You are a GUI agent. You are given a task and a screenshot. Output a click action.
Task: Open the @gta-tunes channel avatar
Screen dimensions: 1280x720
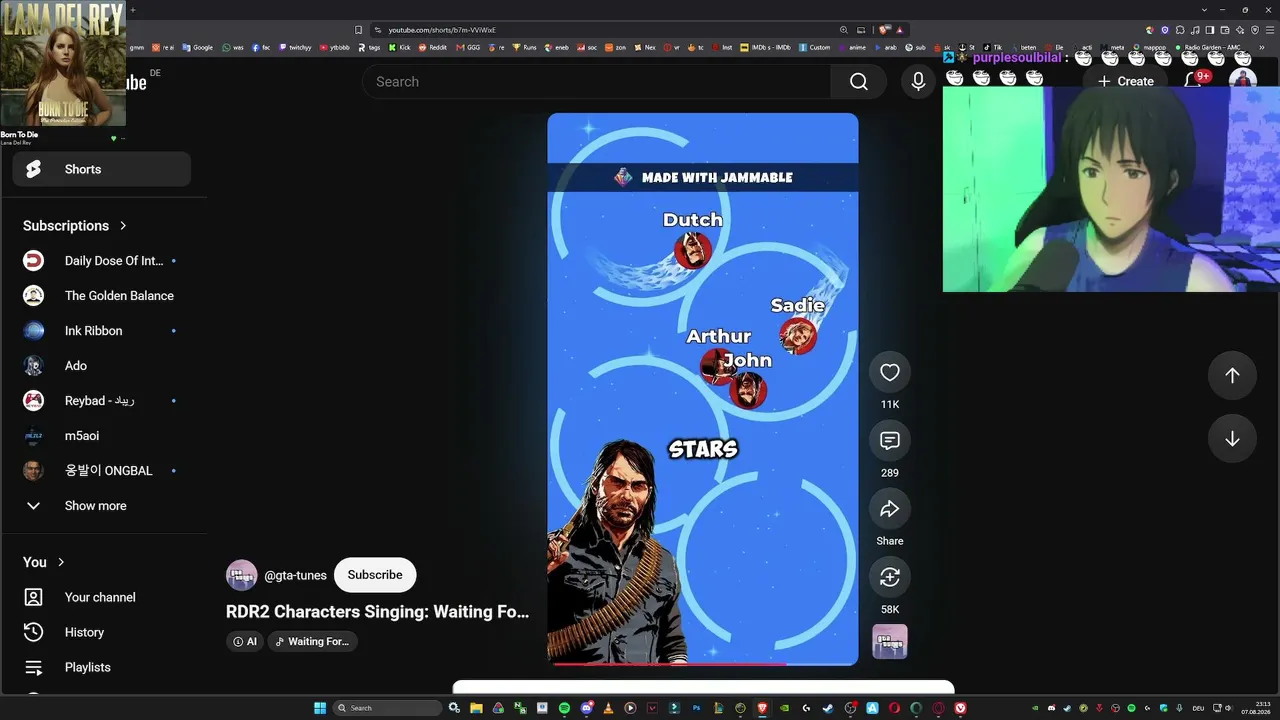click(x=241, y=575)
